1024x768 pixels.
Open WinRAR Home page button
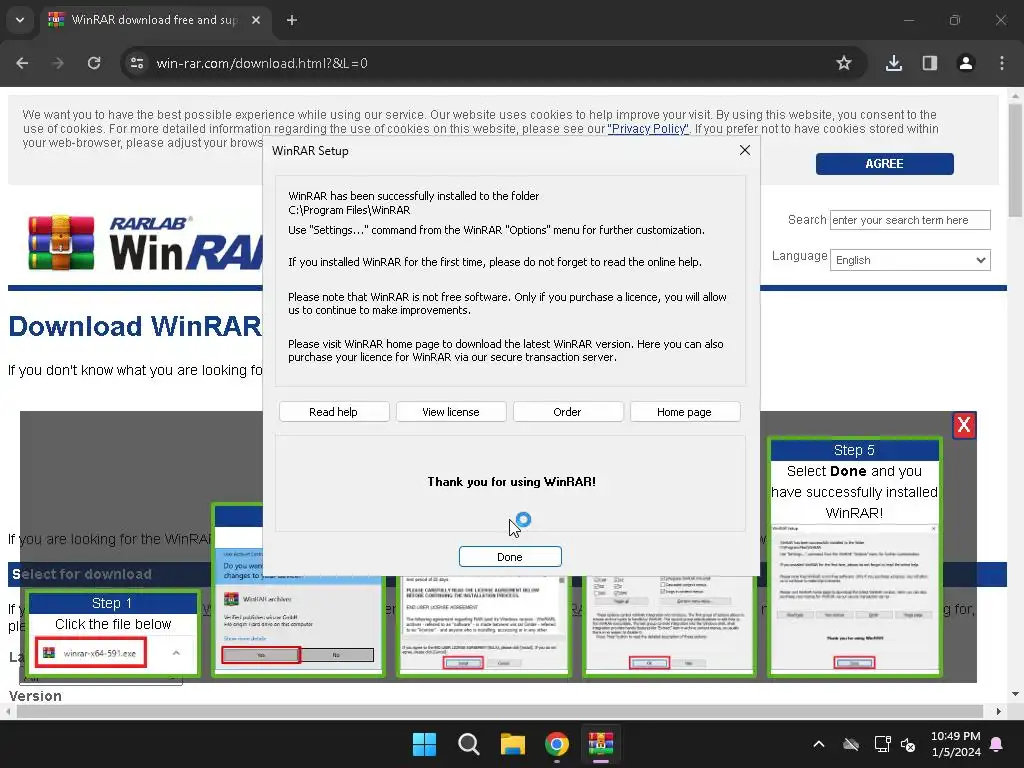(x=684, y=411)
